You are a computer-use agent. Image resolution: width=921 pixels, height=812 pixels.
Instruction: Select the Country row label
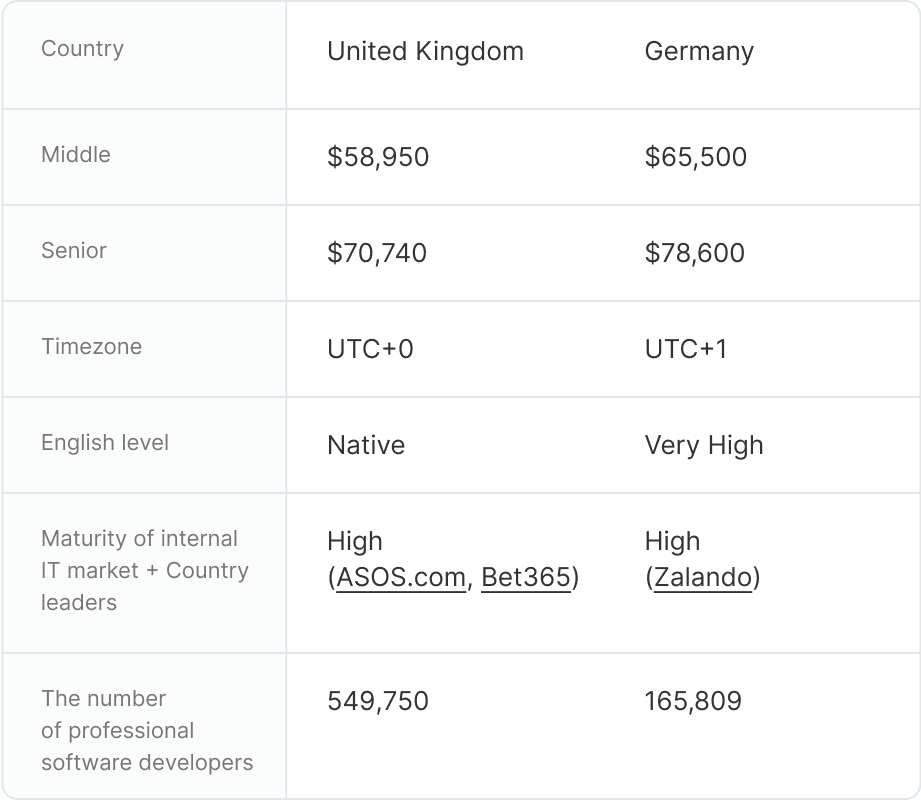[82, 49]
